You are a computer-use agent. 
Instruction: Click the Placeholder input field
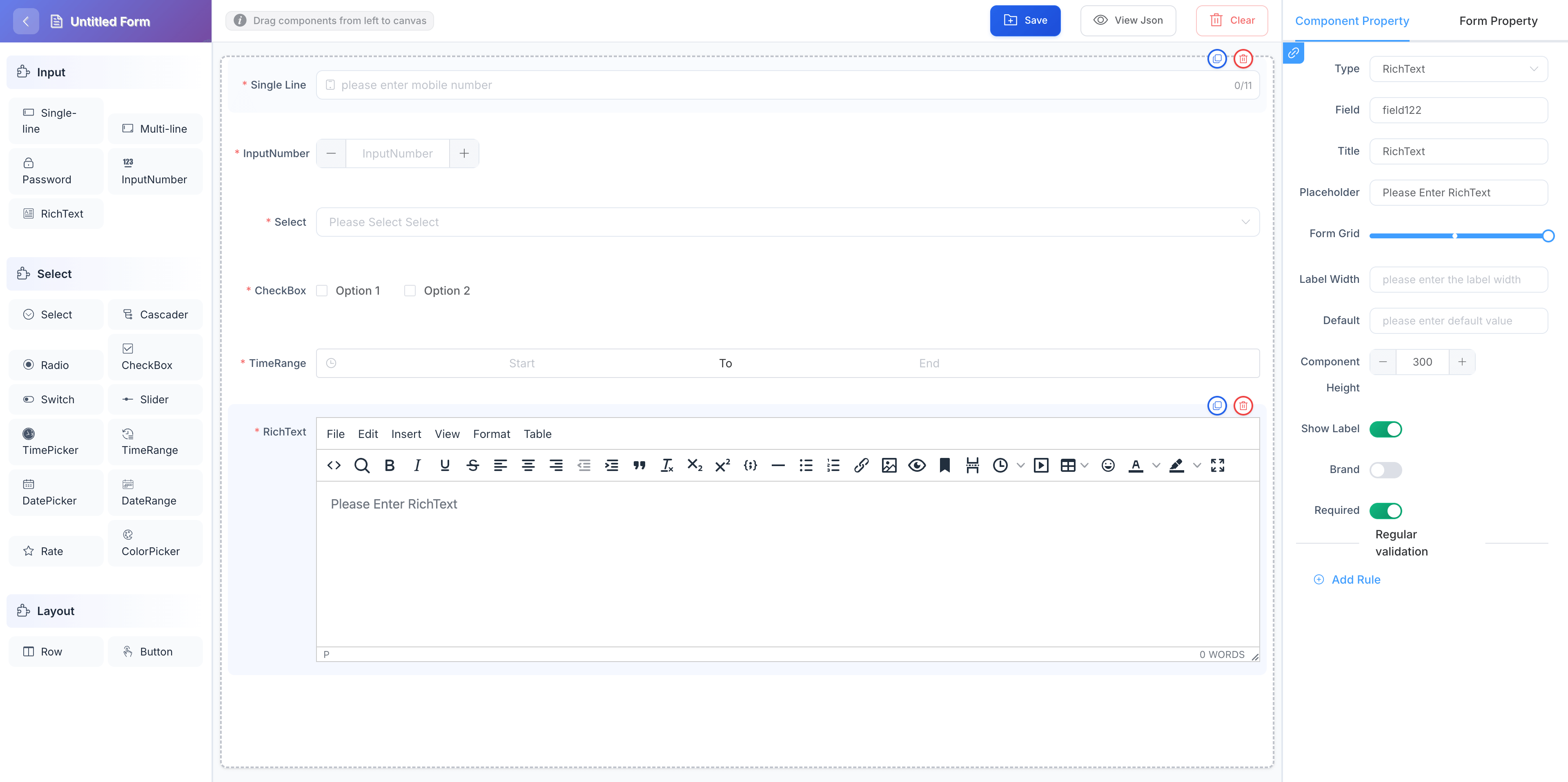(1458, 192)
